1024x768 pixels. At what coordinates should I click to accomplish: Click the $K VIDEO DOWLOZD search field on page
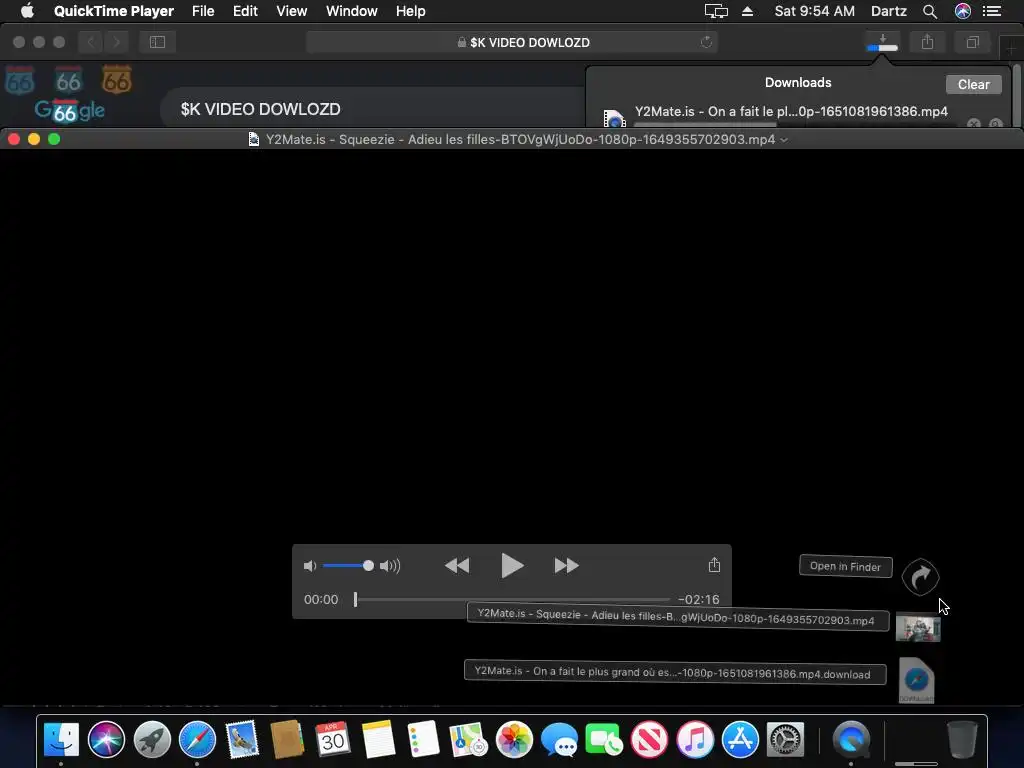(372, 109)
